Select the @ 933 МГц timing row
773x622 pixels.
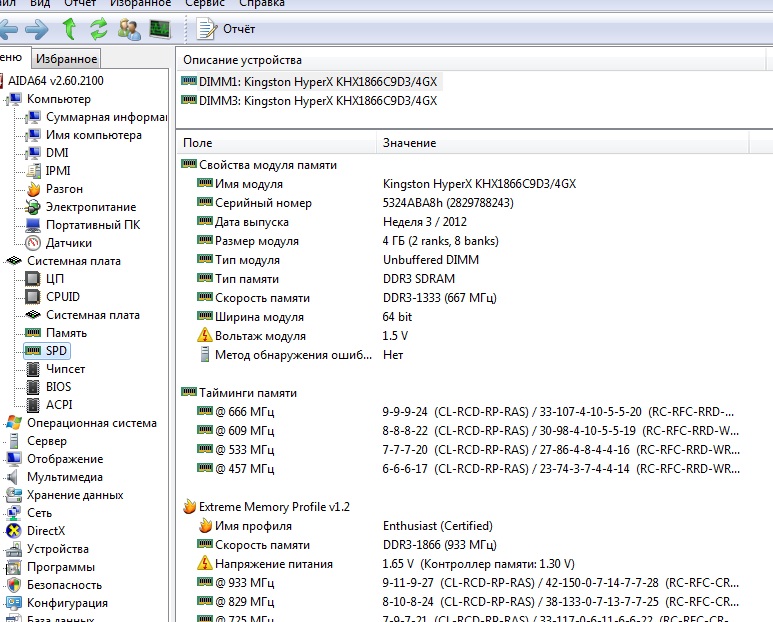tap(468, 583)
